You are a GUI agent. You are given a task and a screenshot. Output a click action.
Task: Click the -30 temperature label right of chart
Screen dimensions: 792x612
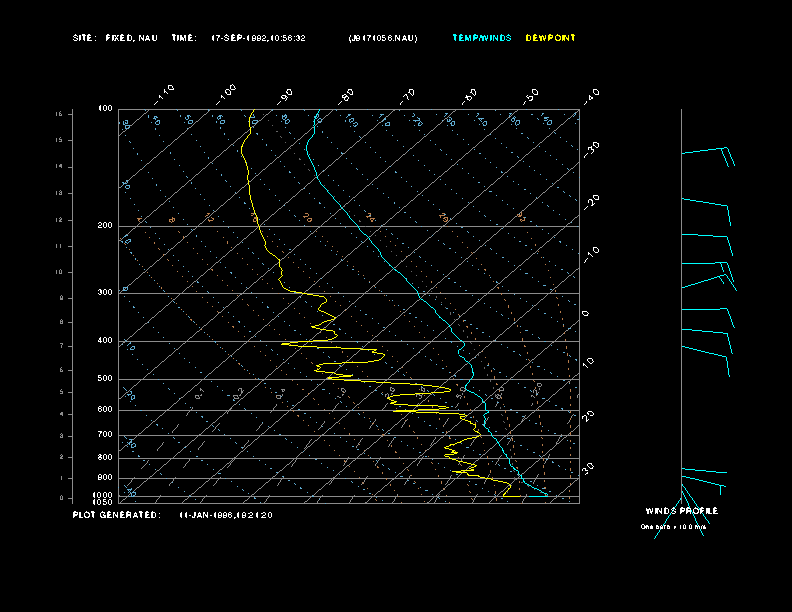(592, 149)
